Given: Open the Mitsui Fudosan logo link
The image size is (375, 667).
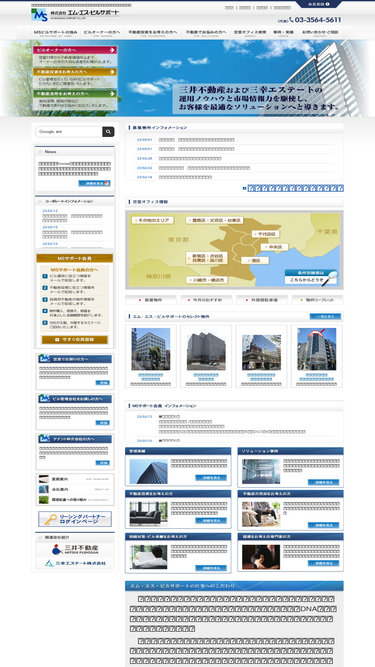Looking at the screenshot, I should point(75,549).
